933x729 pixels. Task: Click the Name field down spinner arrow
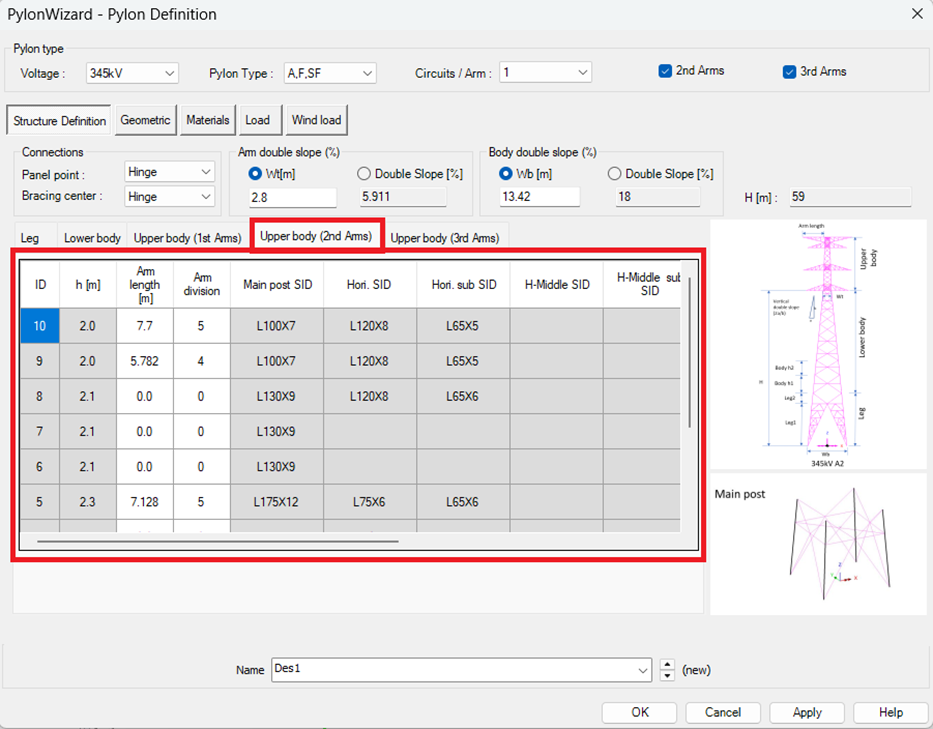coord(668,676)
